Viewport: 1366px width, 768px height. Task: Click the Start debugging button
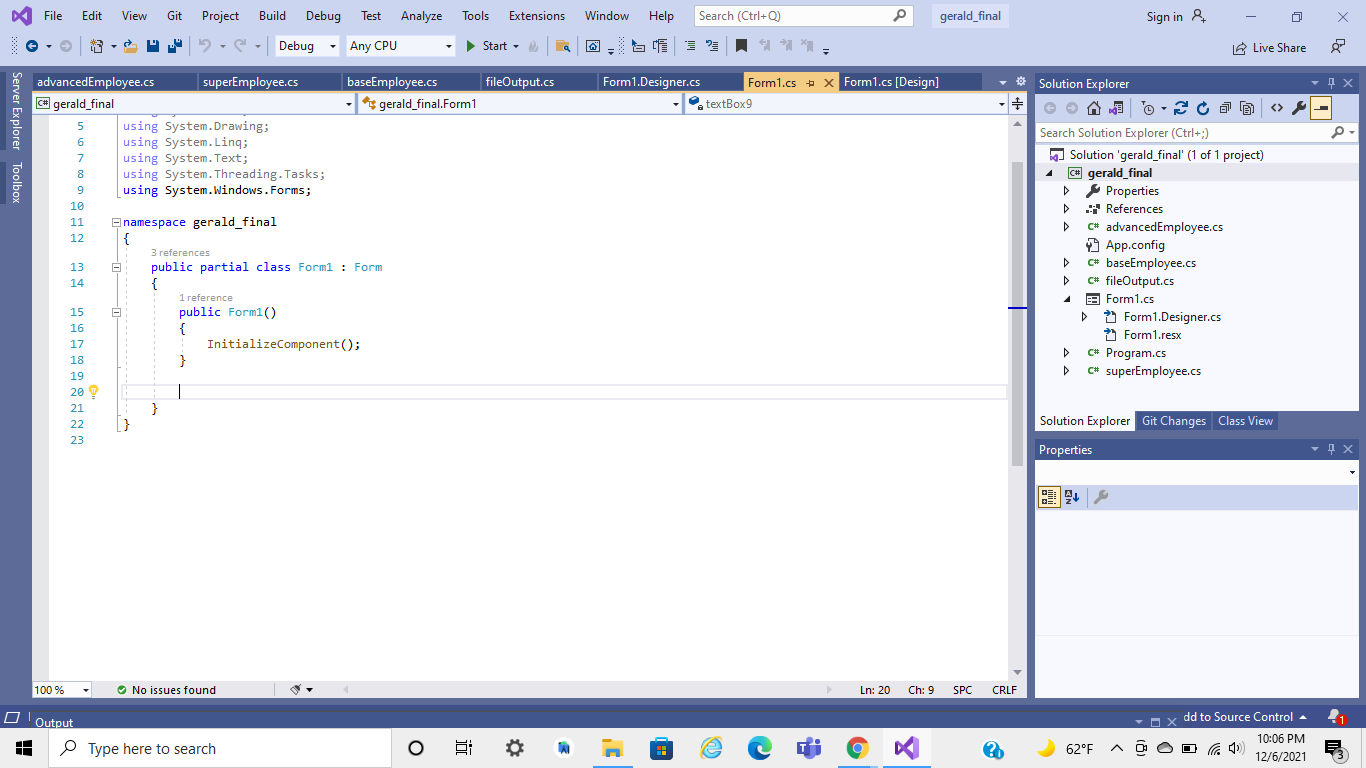point(489,46)
